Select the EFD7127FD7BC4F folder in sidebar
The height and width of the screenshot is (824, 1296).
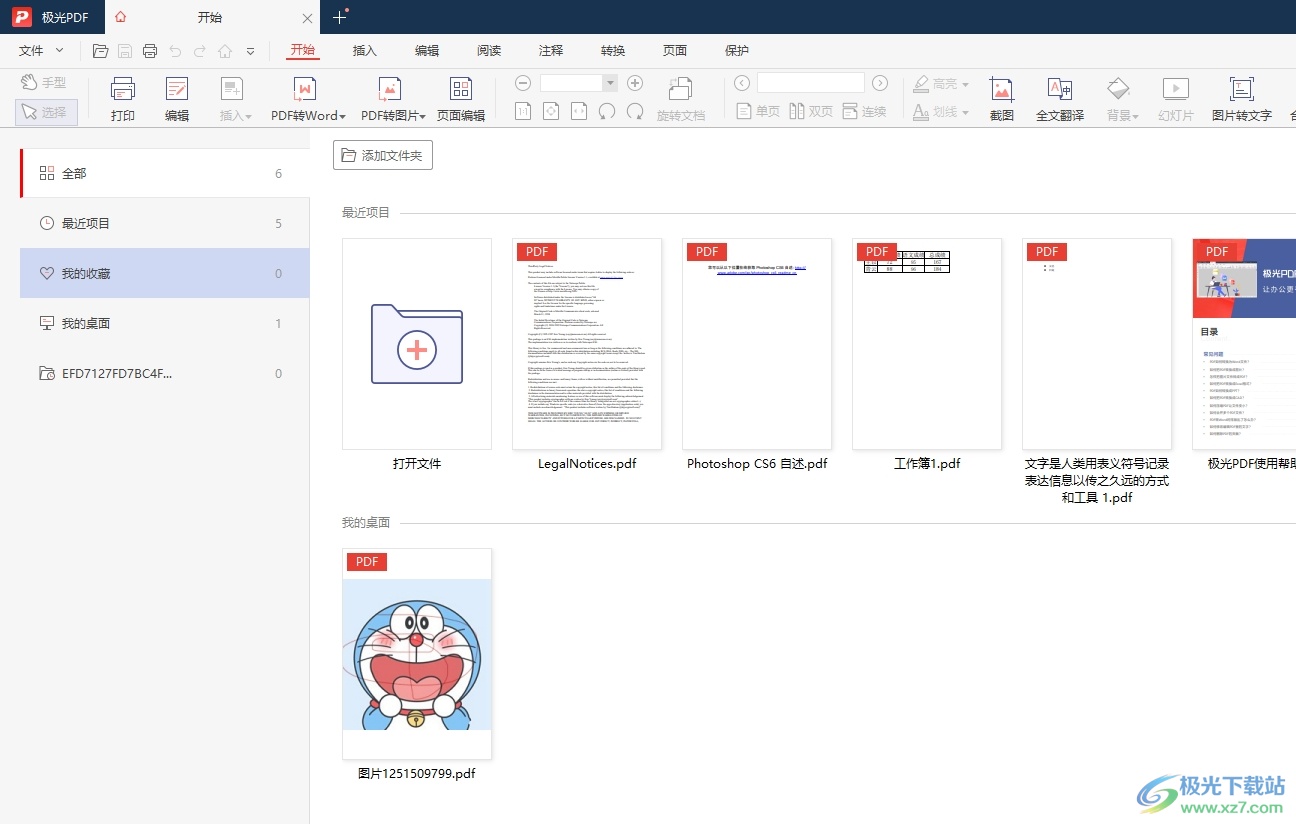(x=165, y=373)
